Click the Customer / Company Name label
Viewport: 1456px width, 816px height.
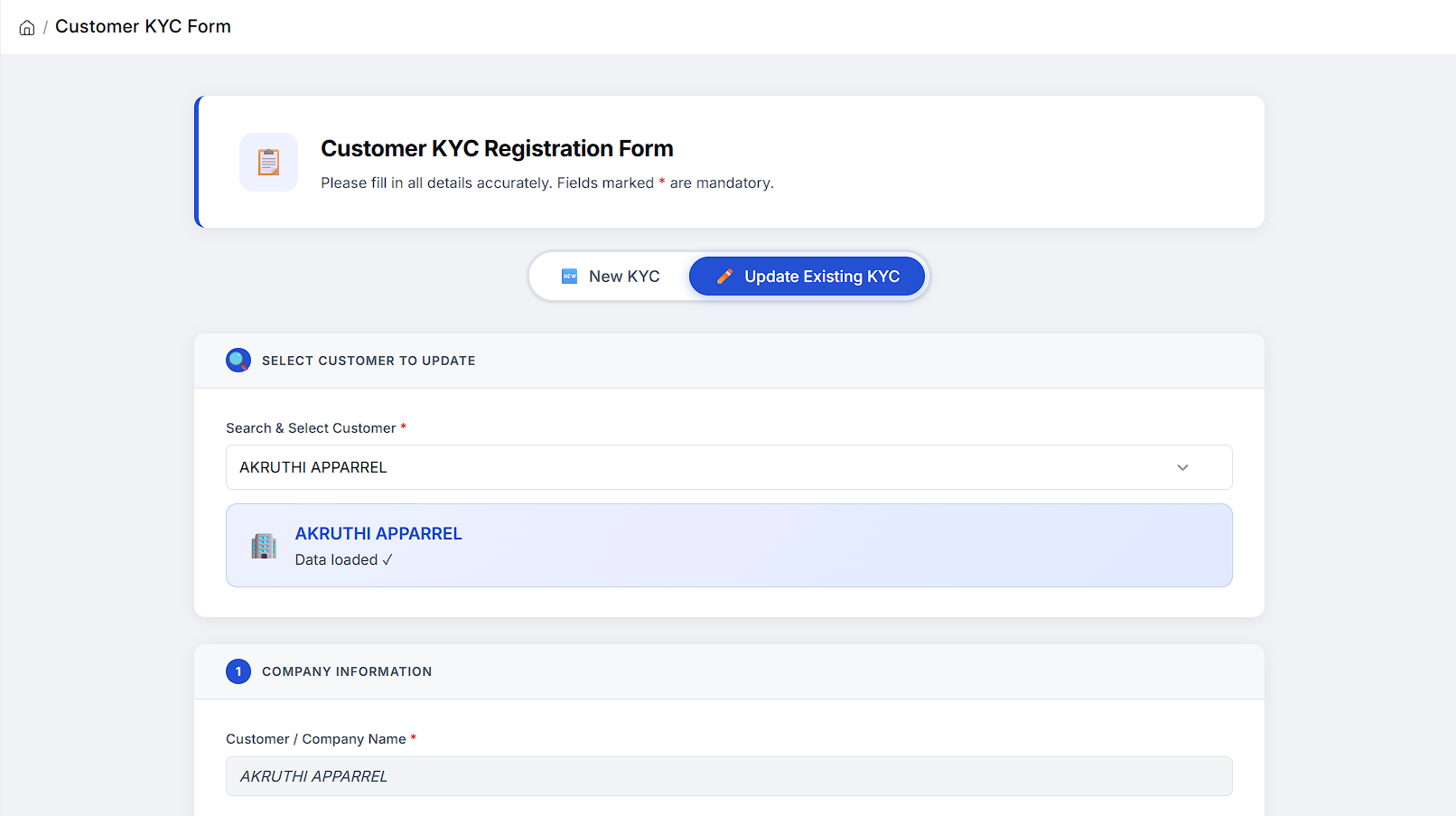[321, 739]
